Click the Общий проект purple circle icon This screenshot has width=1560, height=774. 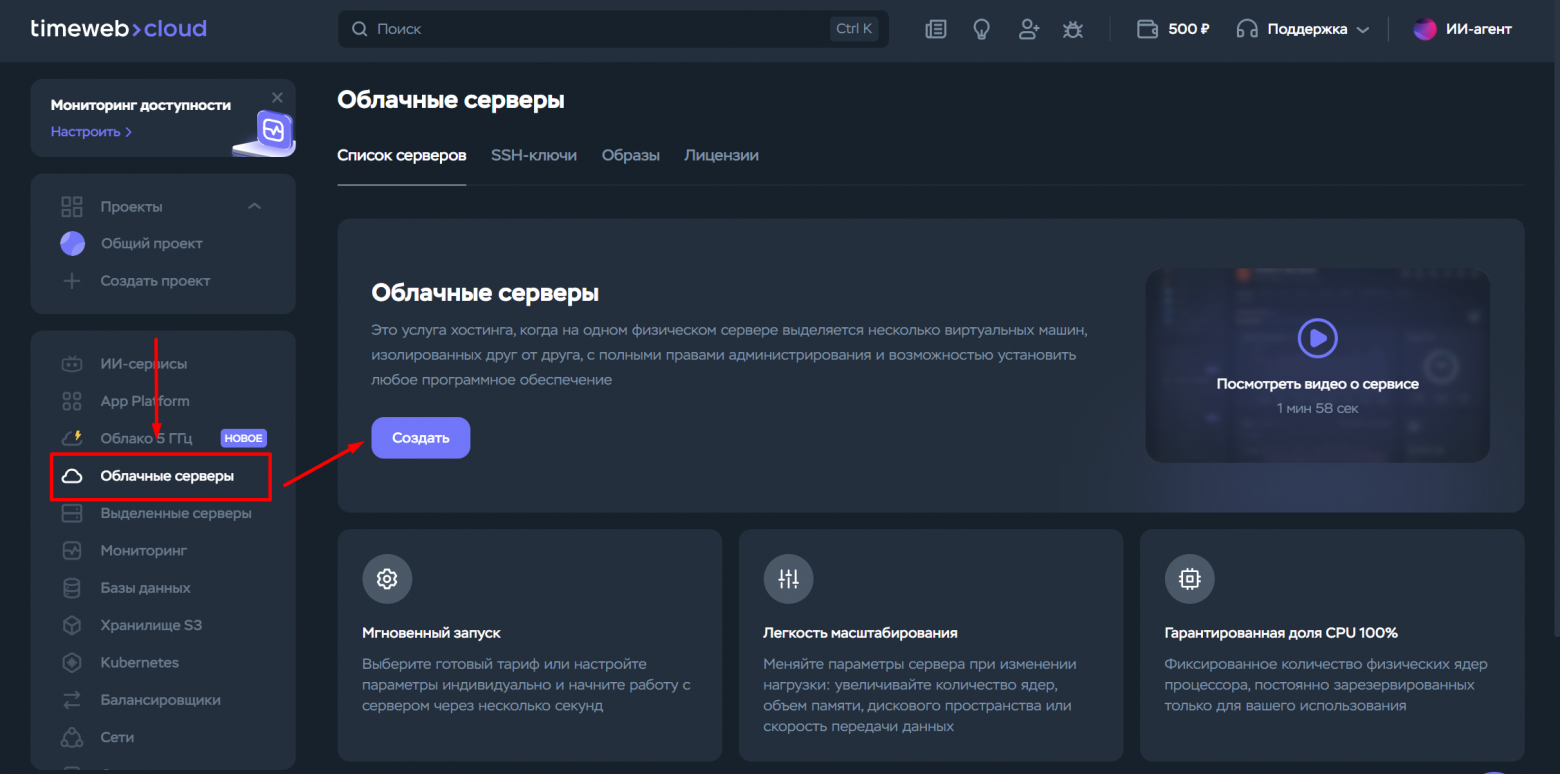tap(72, 243)
